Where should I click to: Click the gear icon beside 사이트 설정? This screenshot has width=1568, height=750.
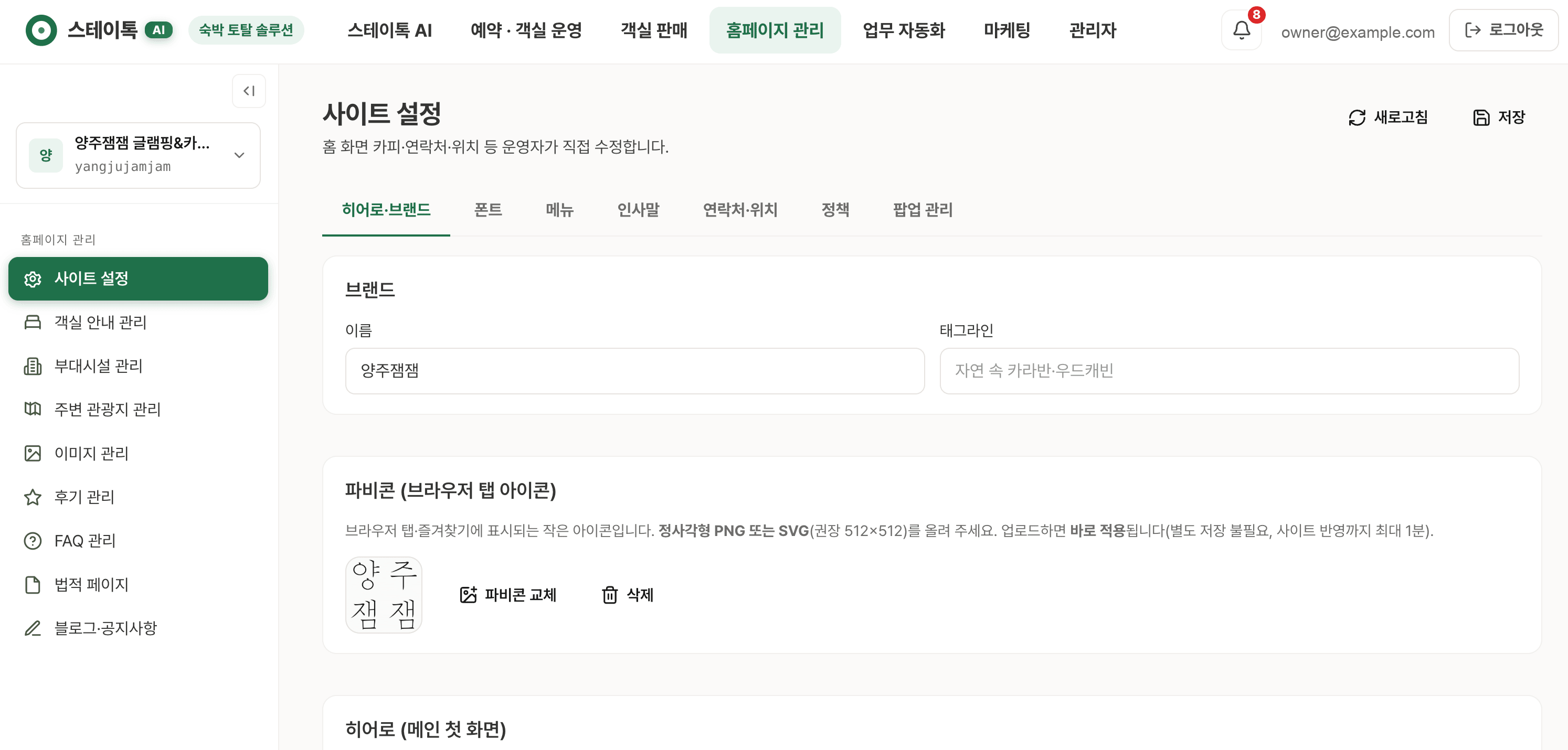32,278
